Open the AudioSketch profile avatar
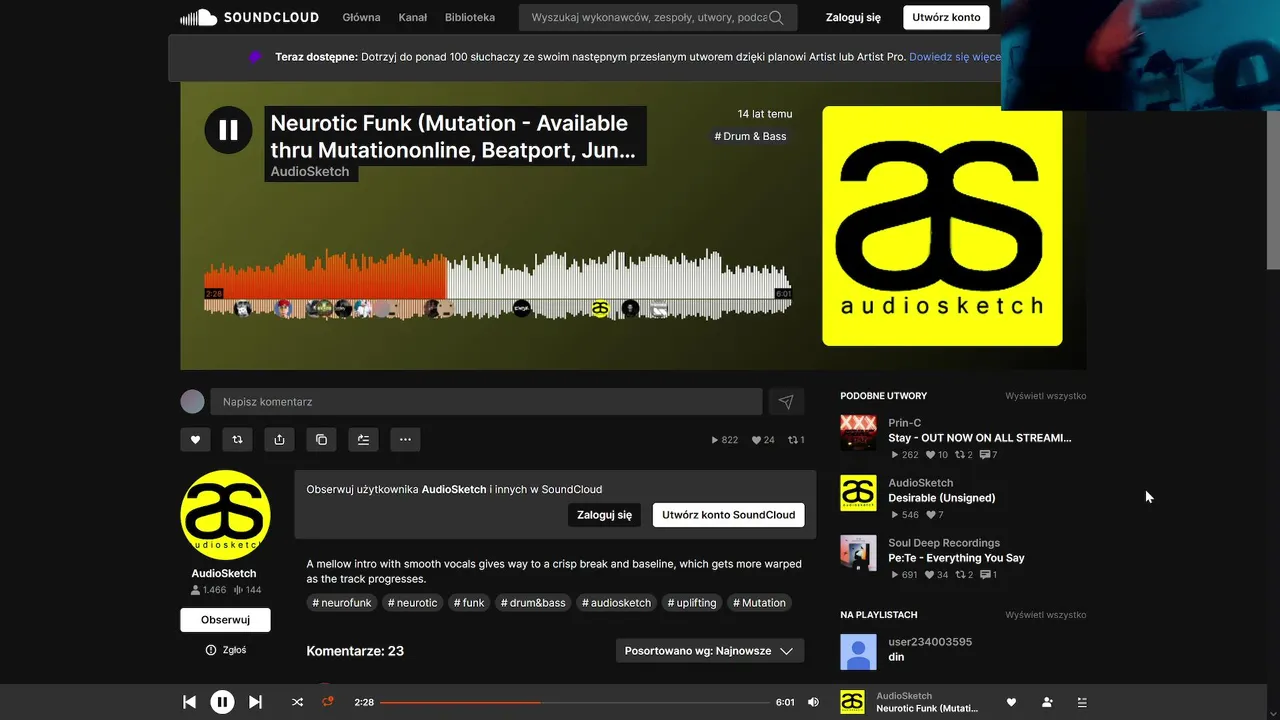This screenshot has width=1280, height=720. coord(225,515)
